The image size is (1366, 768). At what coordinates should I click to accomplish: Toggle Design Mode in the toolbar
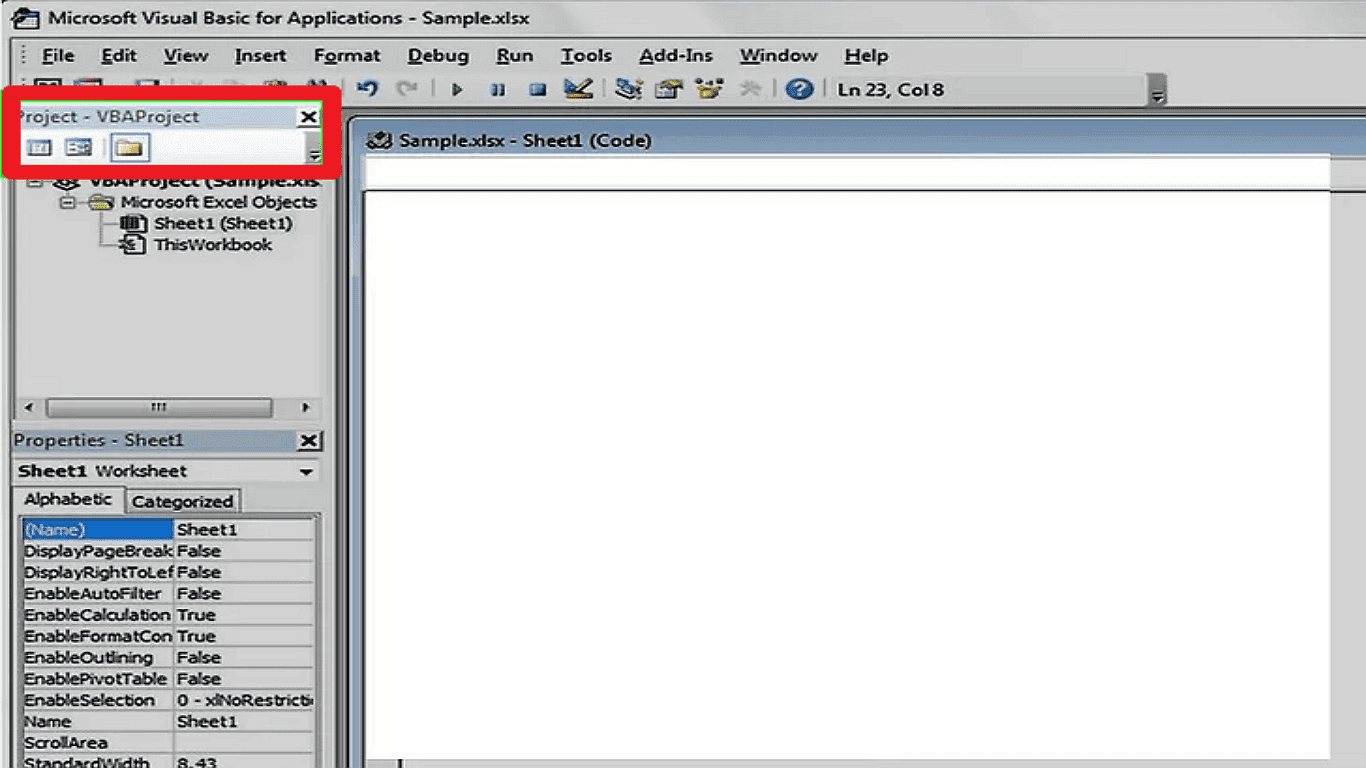(578, 89)
